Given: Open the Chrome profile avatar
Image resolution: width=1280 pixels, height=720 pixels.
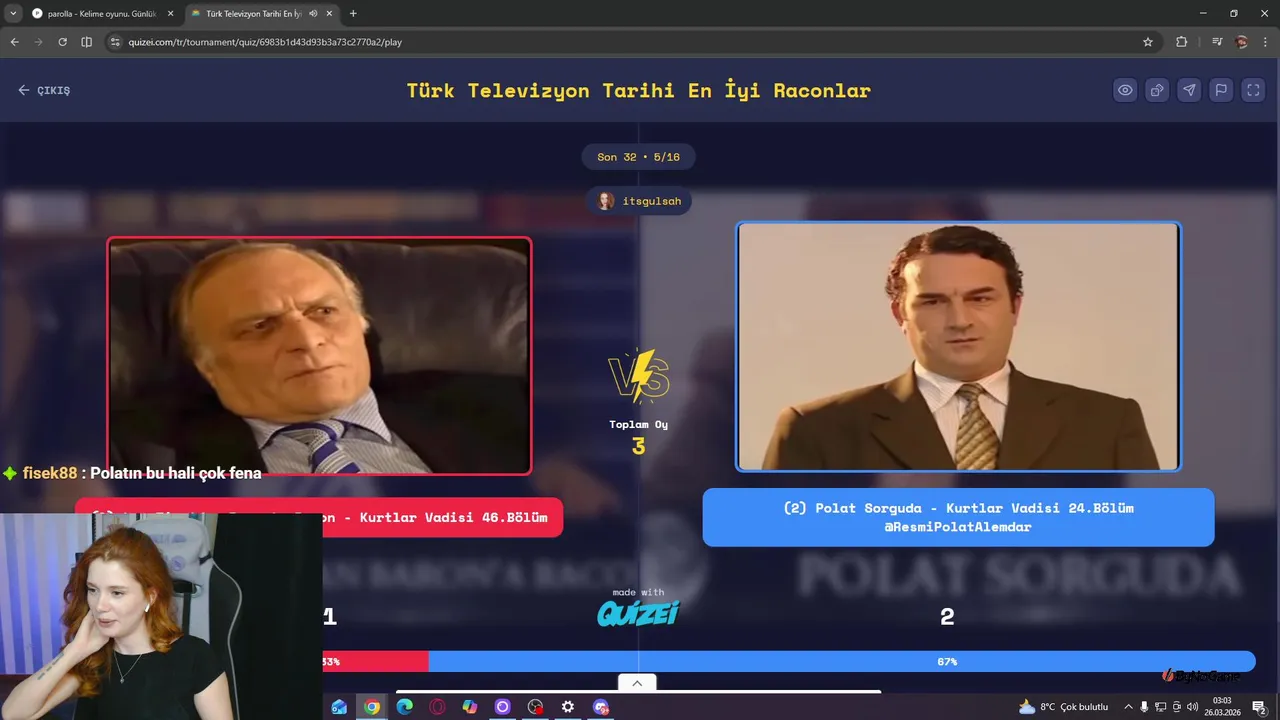Looking at the screenshot, I should point(1241,42).
